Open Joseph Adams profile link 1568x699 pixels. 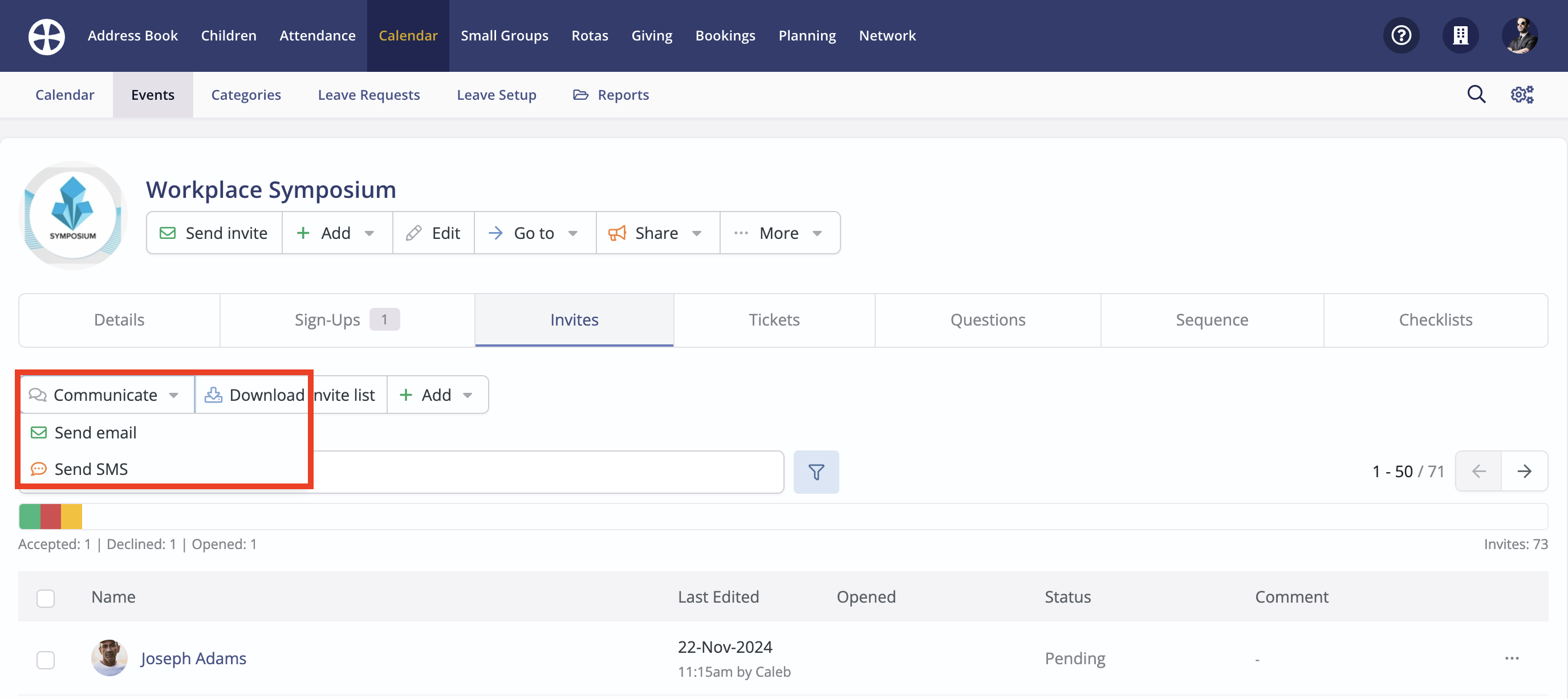(193, 658)
